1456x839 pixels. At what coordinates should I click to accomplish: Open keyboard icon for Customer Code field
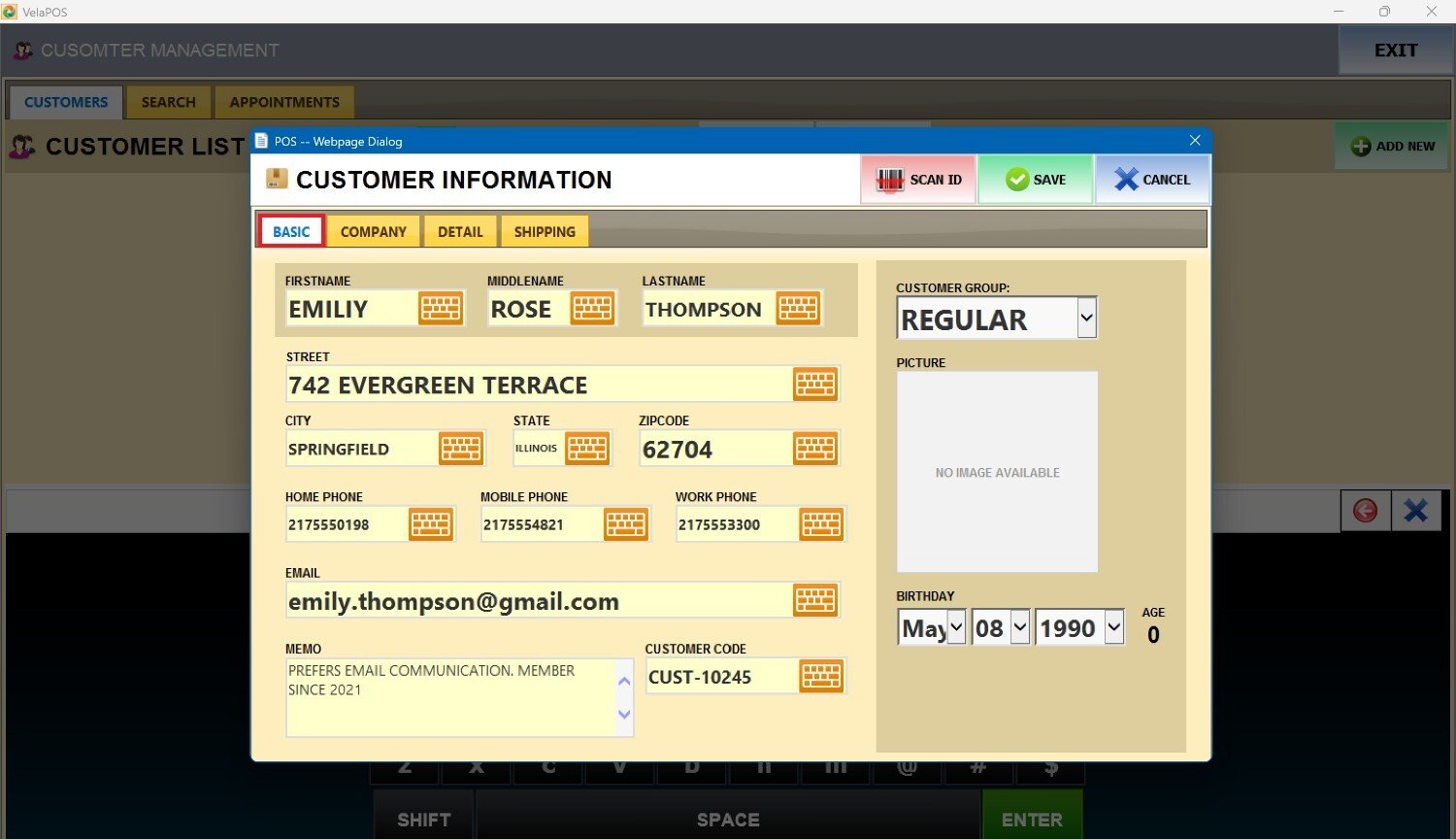821,677
